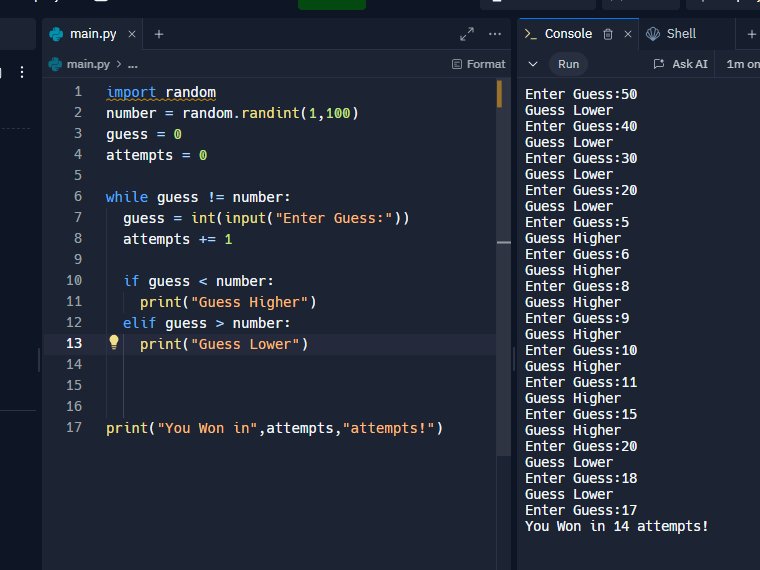Click the final "You Won in" print line

tap(274, 428)
